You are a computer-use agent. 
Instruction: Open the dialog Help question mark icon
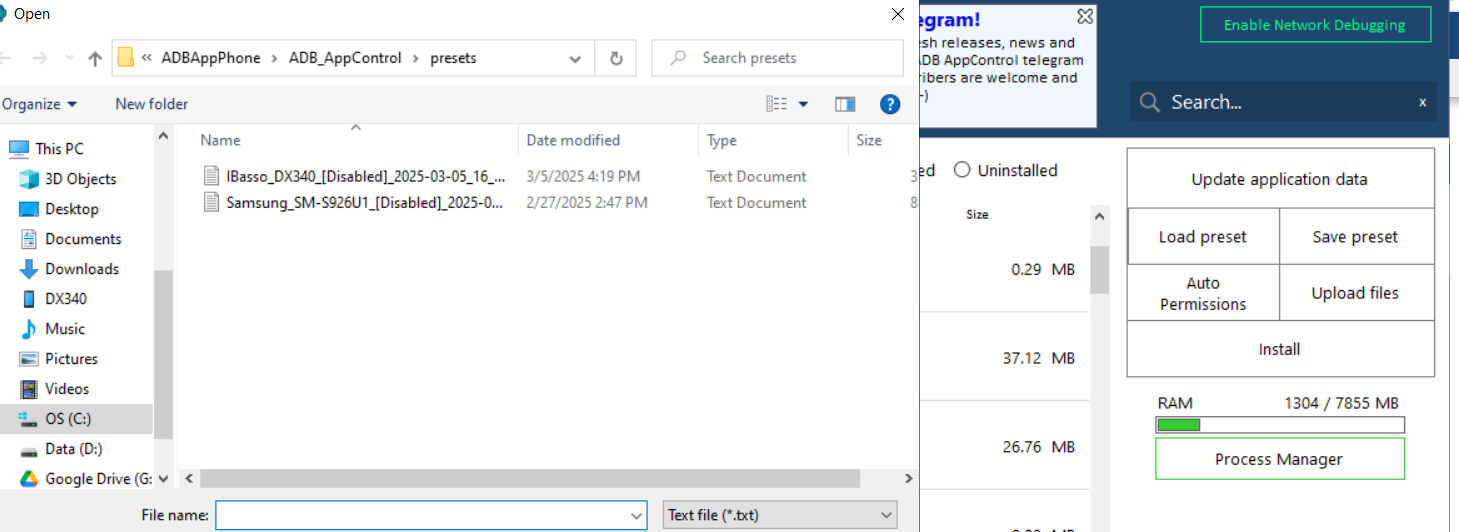[x=890, y=104]
